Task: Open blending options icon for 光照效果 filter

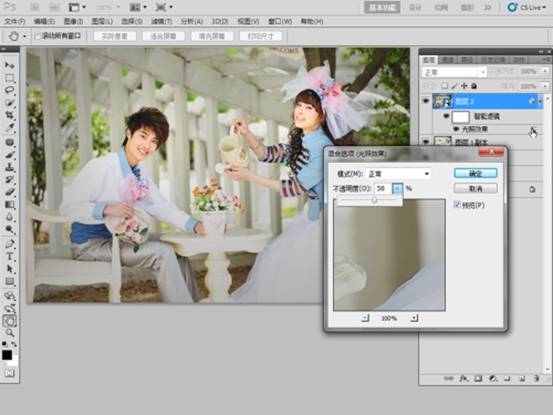Action: [533, 129]
